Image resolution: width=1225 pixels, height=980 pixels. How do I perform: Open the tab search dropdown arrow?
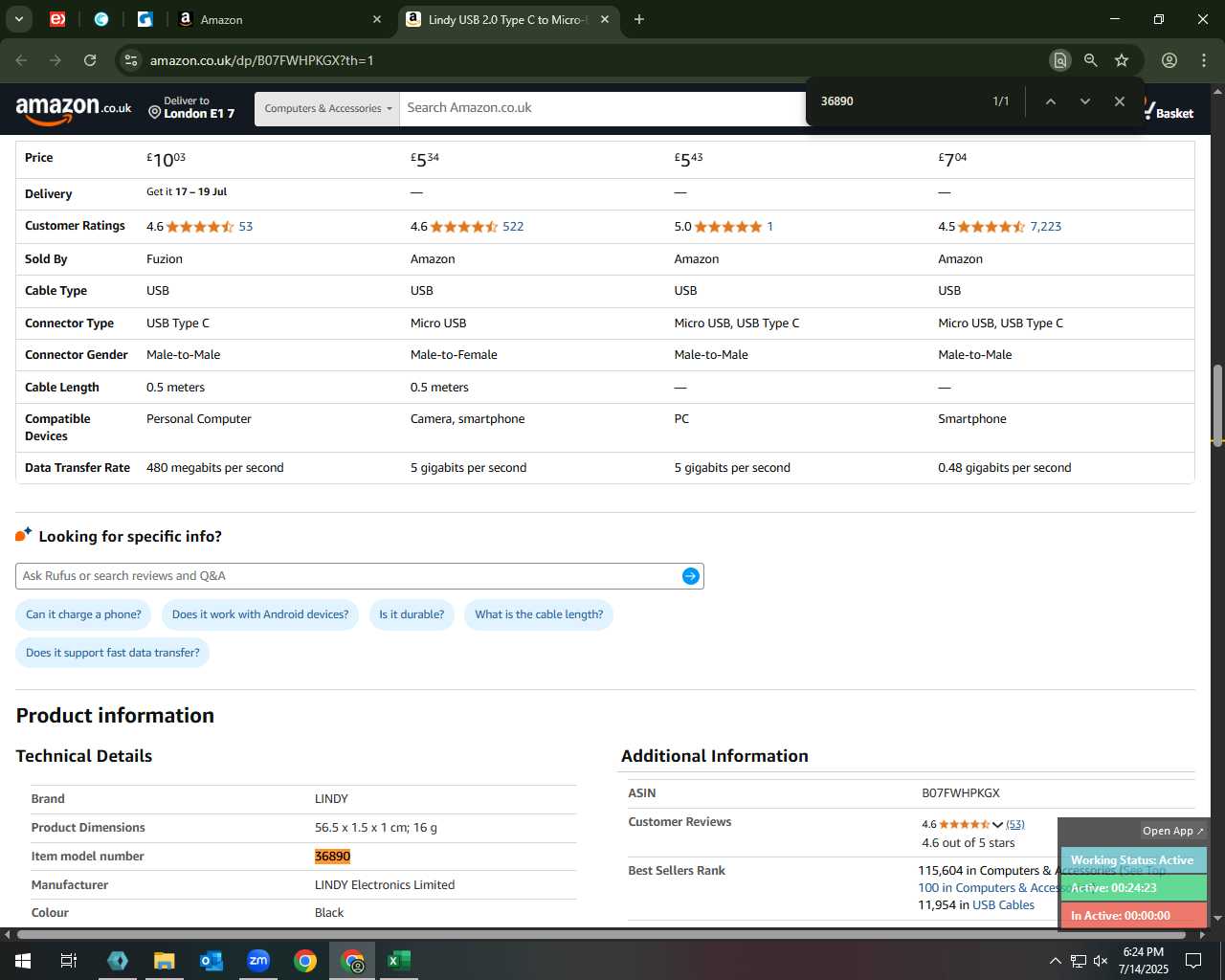tap(18, 19)
